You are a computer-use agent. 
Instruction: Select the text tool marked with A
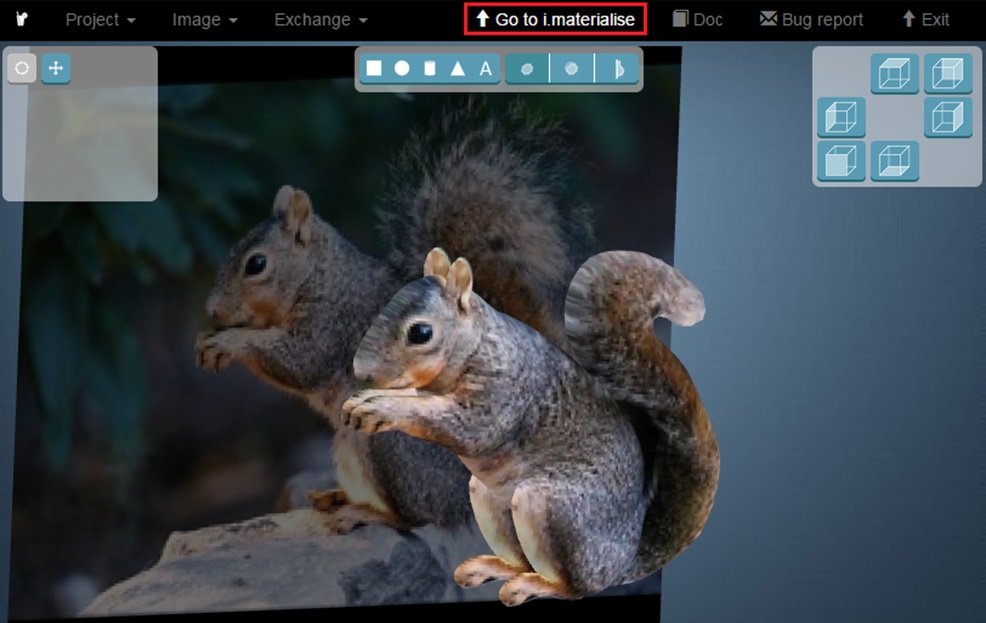[484, 68]
